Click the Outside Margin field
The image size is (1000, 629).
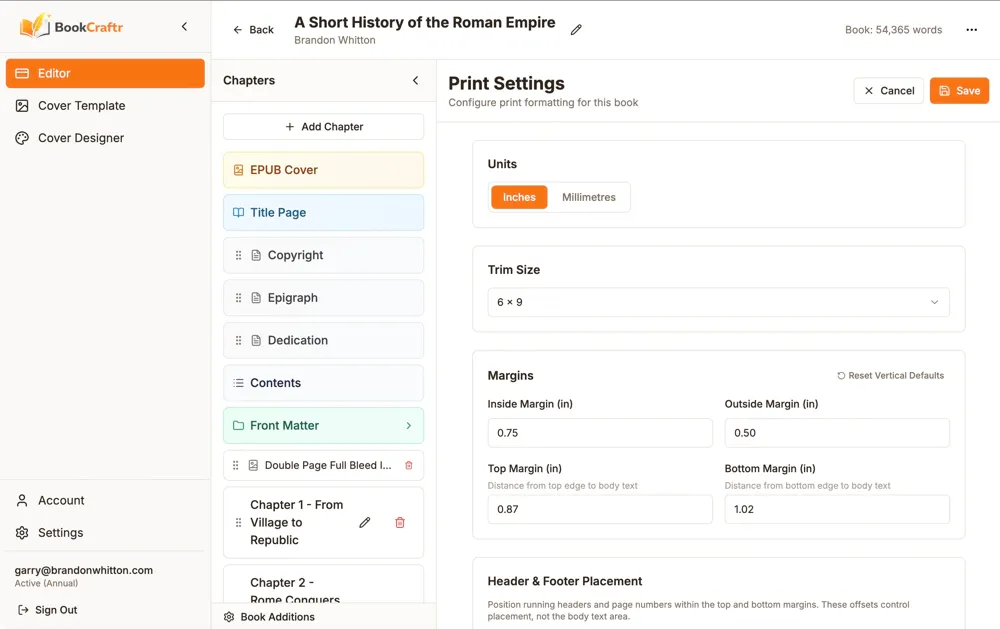pyautogui.click(x=837, y=433)
